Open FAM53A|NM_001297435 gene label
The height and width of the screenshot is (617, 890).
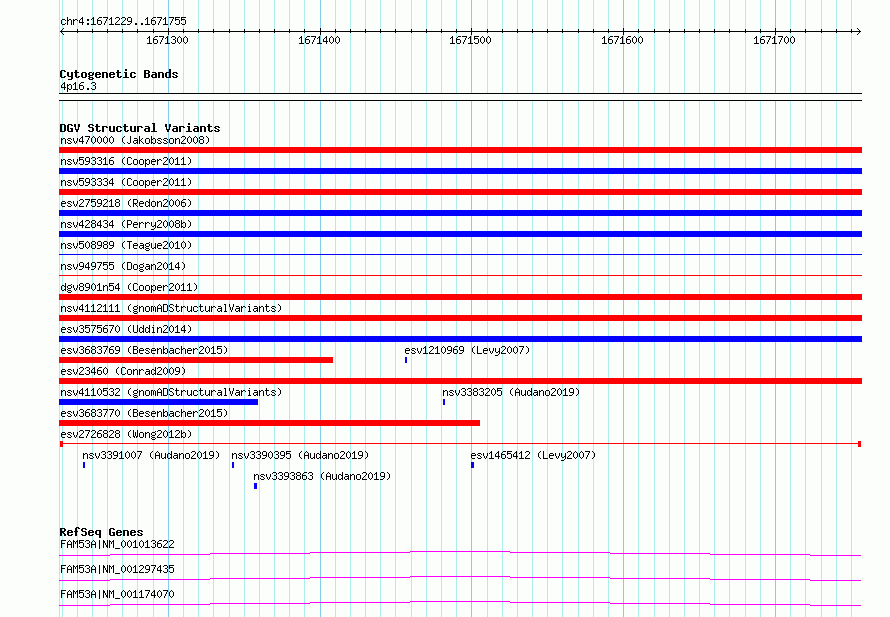[x=117, y=569]
